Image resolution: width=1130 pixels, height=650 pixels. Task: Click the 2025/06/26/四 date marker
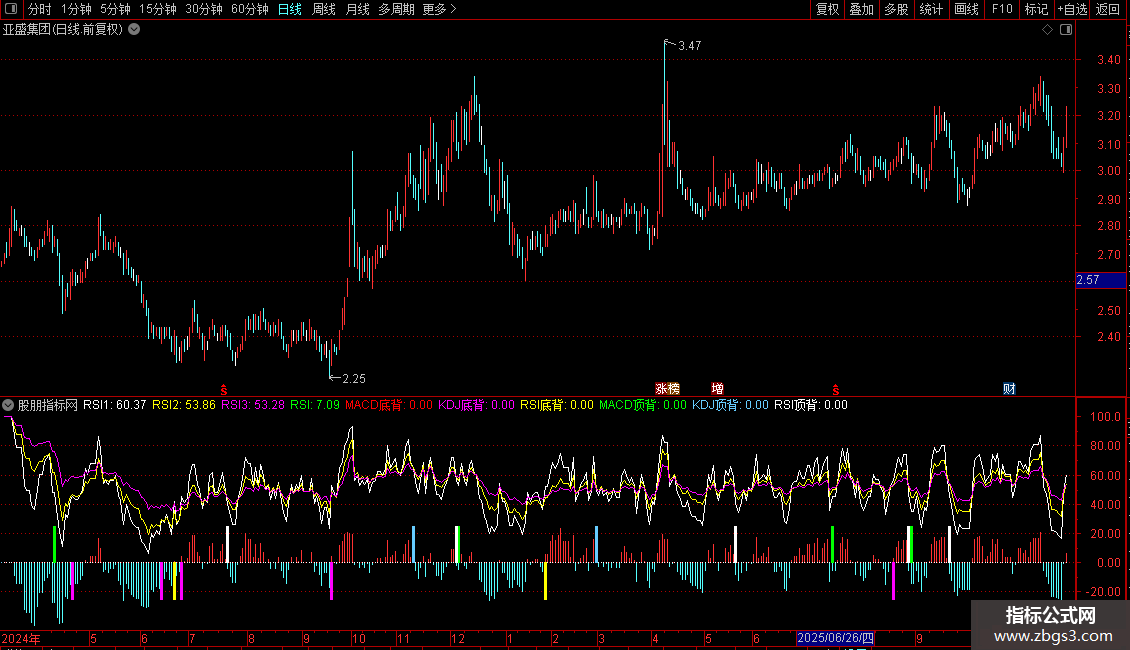tap(835, 638)
